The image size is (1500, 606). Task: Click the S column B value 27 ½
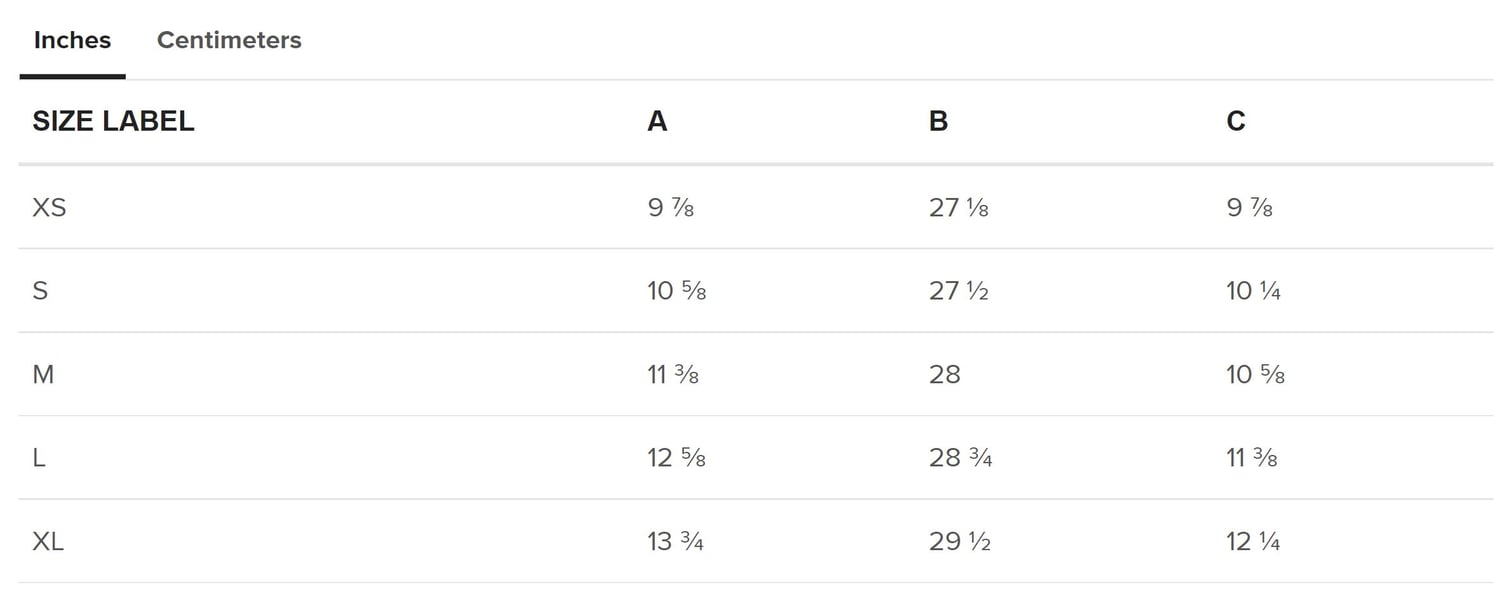(959, 291)
